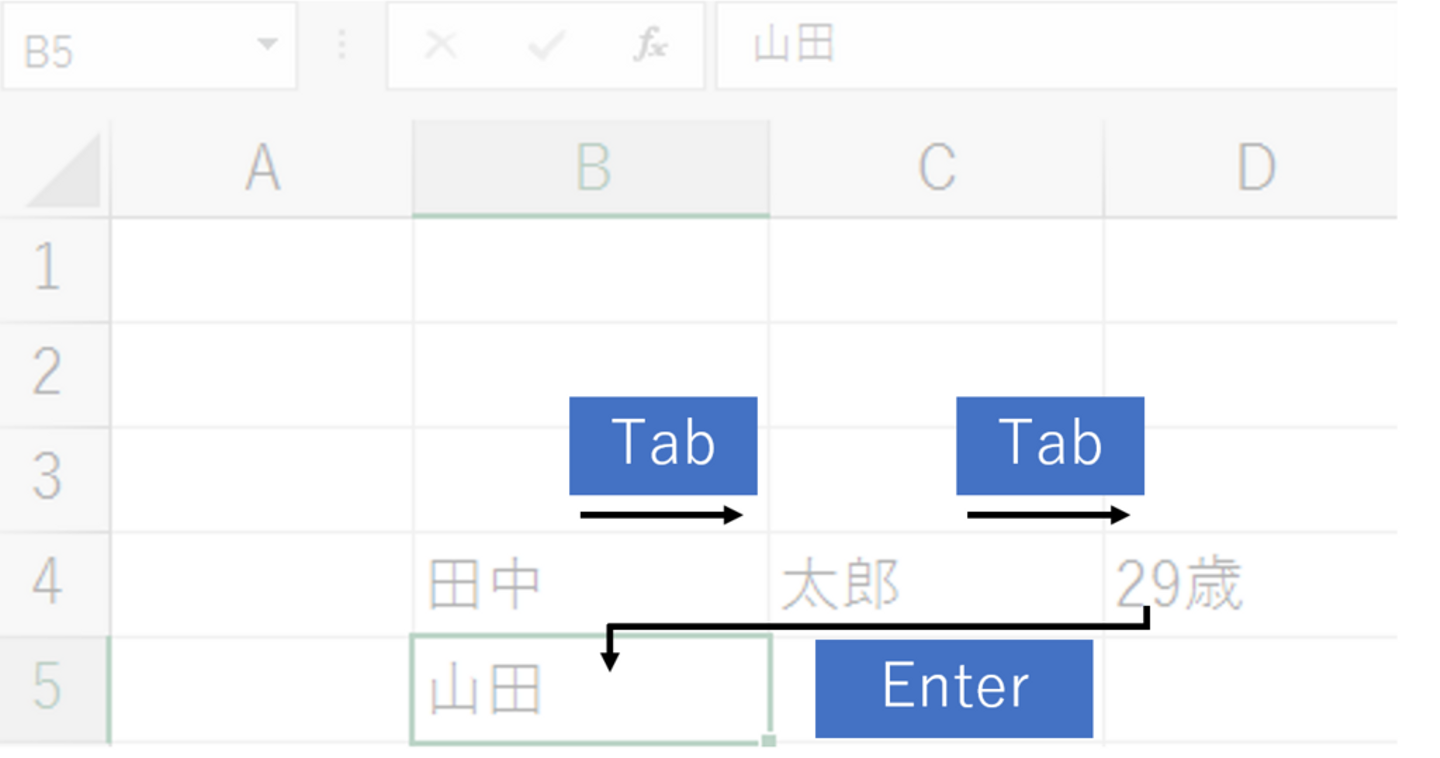
Task: Click the Cancel (X) formula bar icon
Action: pos(440,46)
